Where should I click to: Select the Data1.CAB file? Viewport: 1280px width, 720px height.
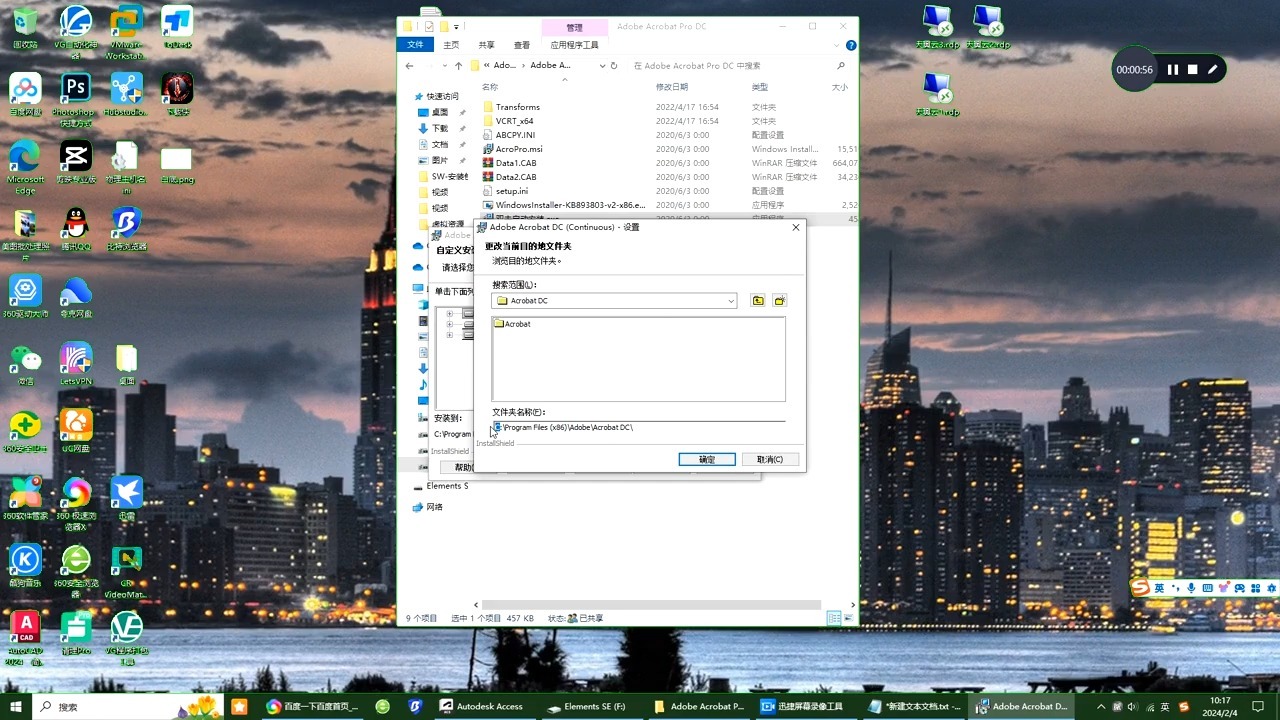pyautogui.click(x=516, y=163)
